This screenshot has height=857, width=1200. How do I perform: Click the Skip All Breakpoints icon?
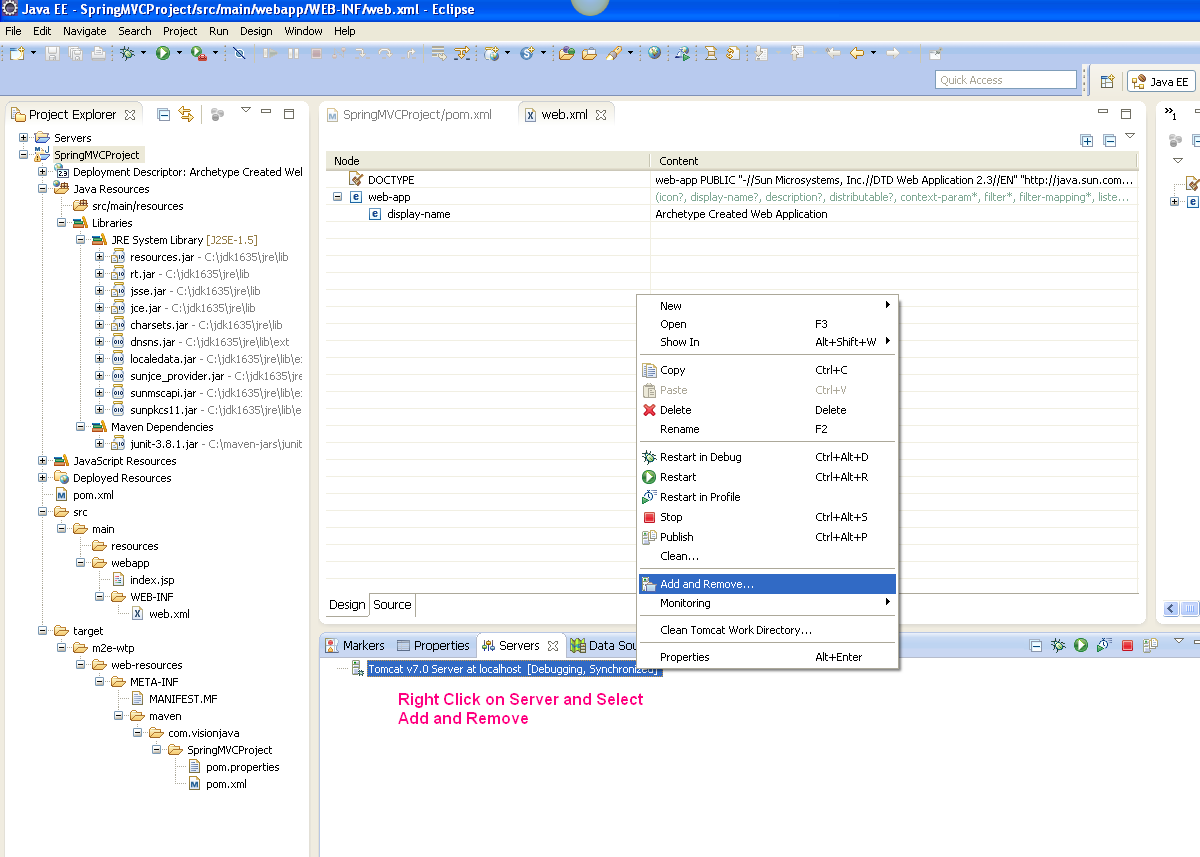point(239,53)
